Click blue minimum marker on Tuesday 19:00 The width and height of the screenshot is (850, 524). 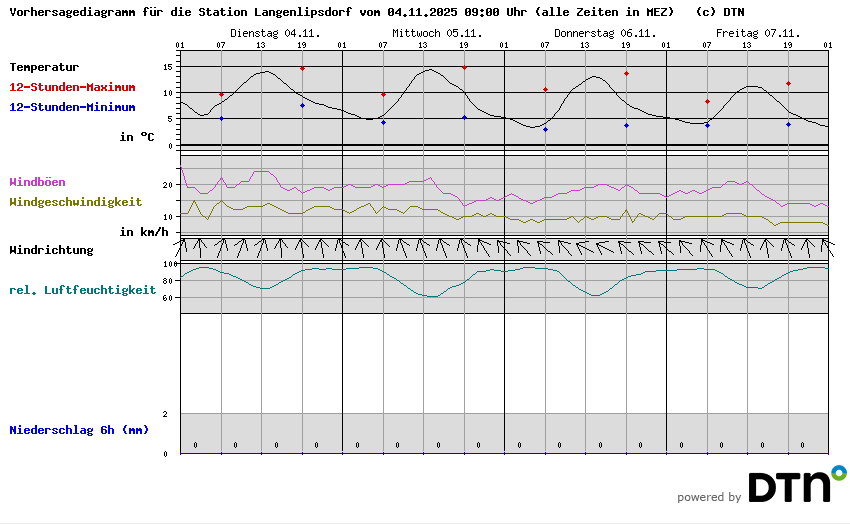pyautogui.click(x=302, y=105)
